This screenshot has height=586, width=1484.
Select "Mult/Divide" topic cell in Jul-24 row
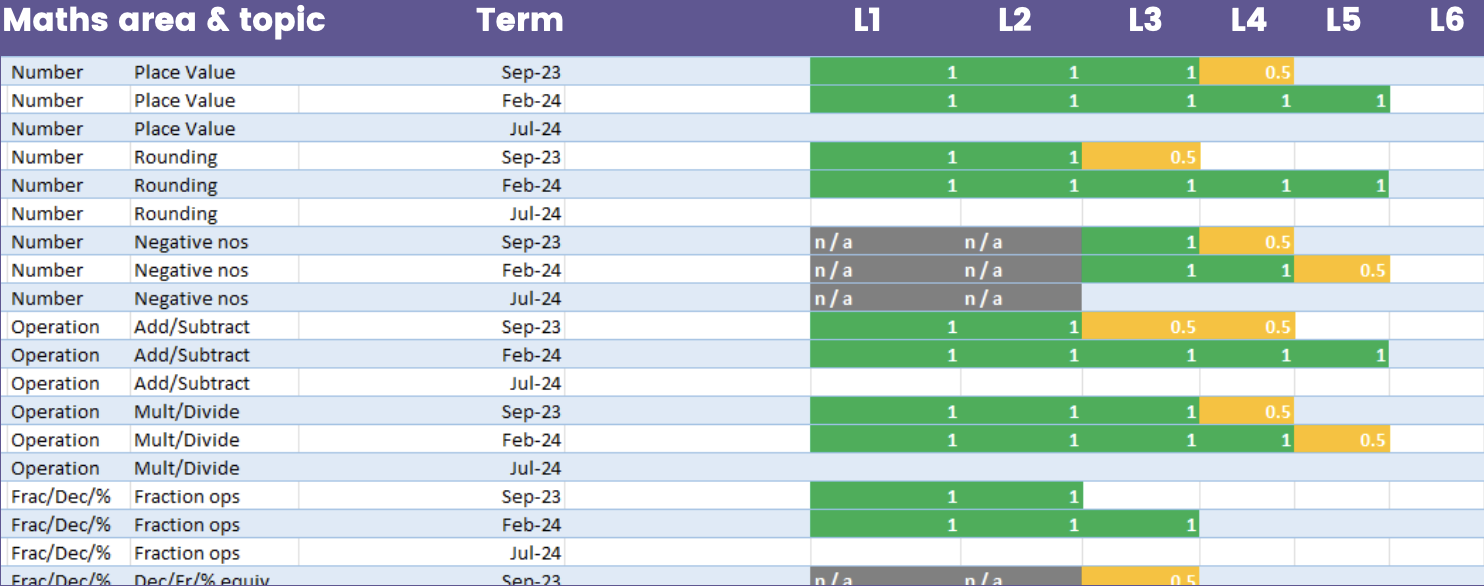pos(187,468)
